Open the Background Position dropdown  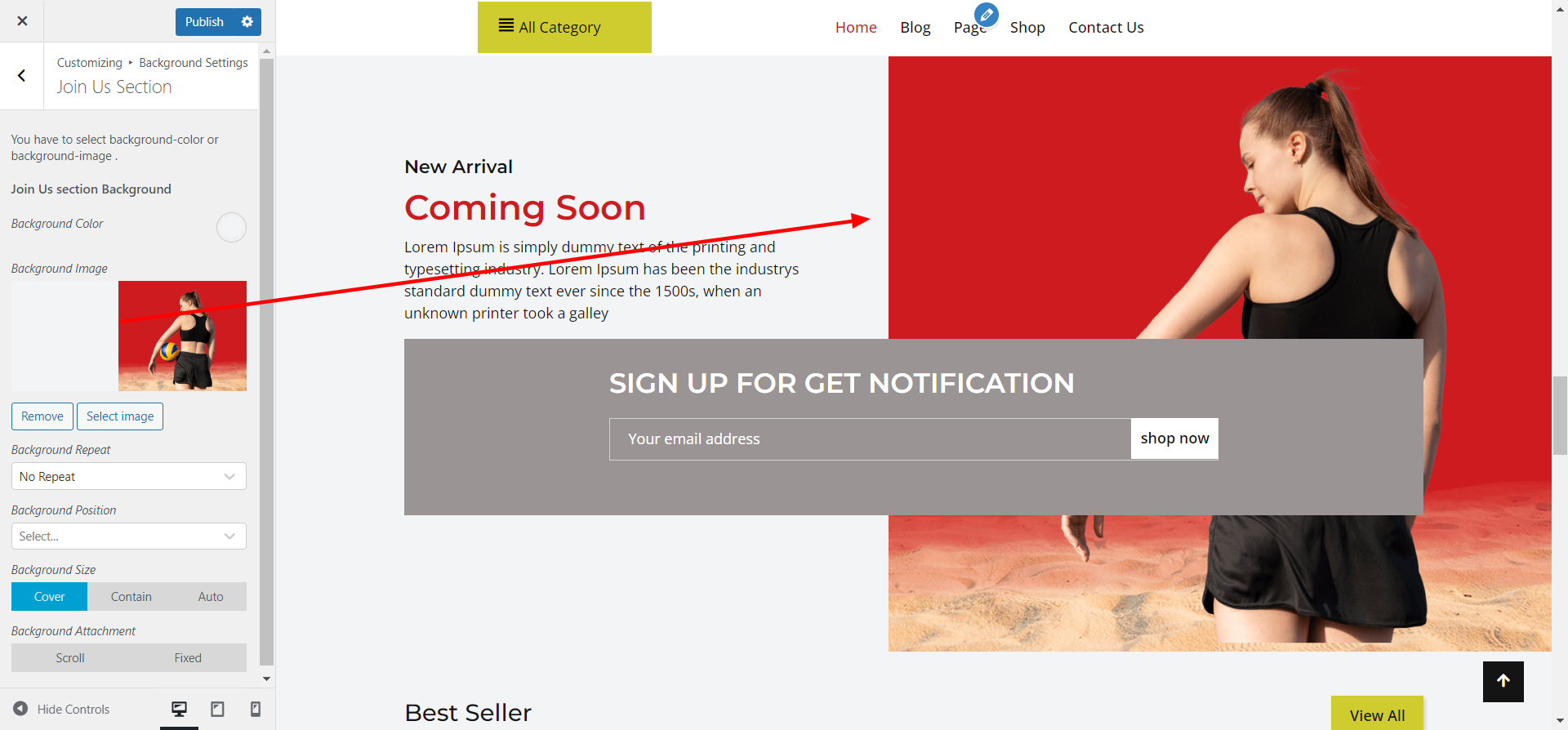tap(129, 536)
